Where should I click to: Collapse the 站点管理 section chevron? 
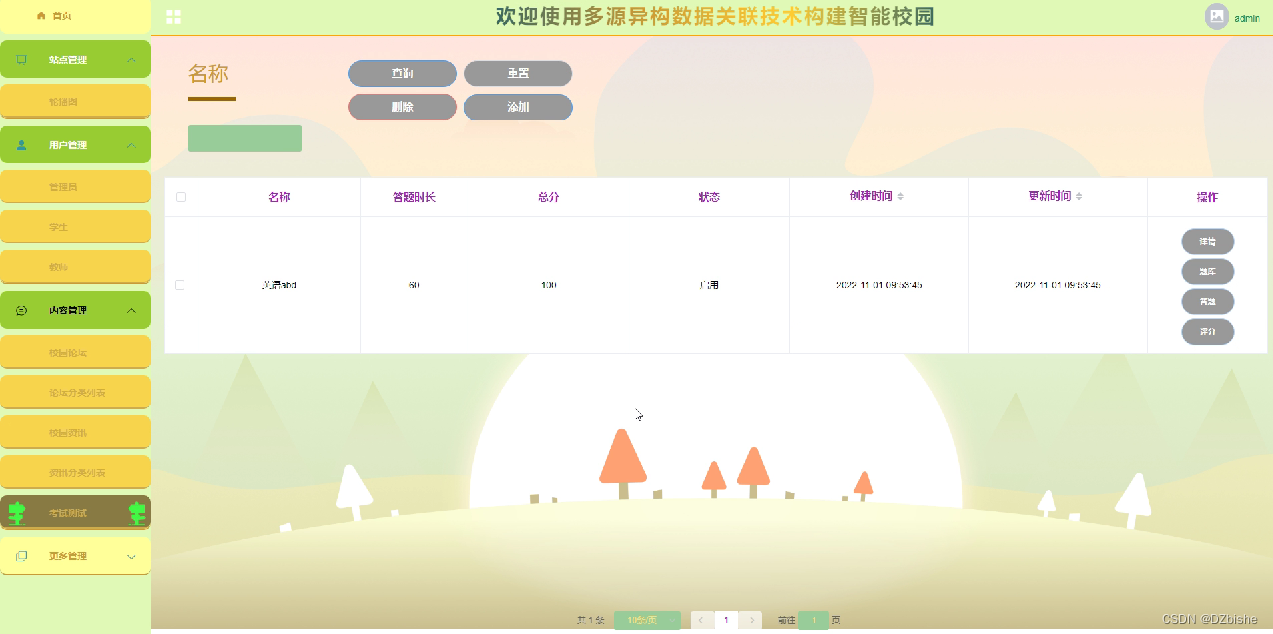(x=131, y=60)
